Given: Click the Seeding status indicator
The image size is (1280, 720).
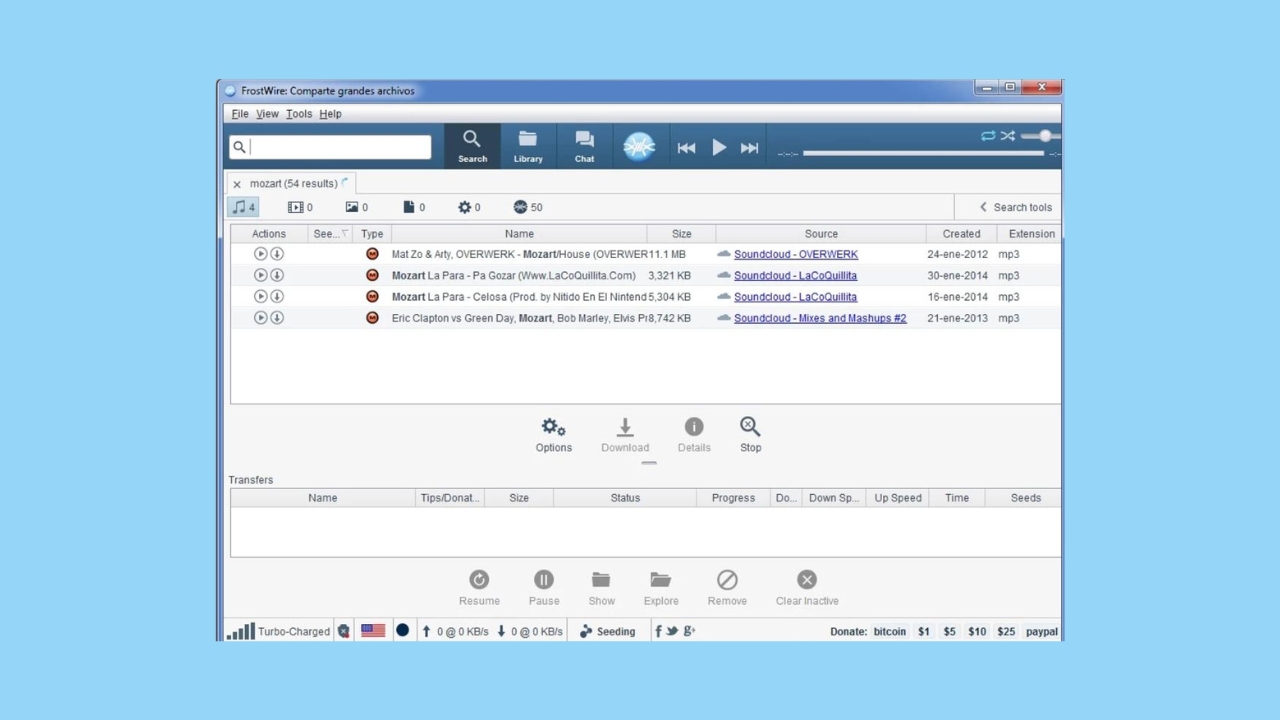Looking at the screenshot, I should tap(607, 631).
